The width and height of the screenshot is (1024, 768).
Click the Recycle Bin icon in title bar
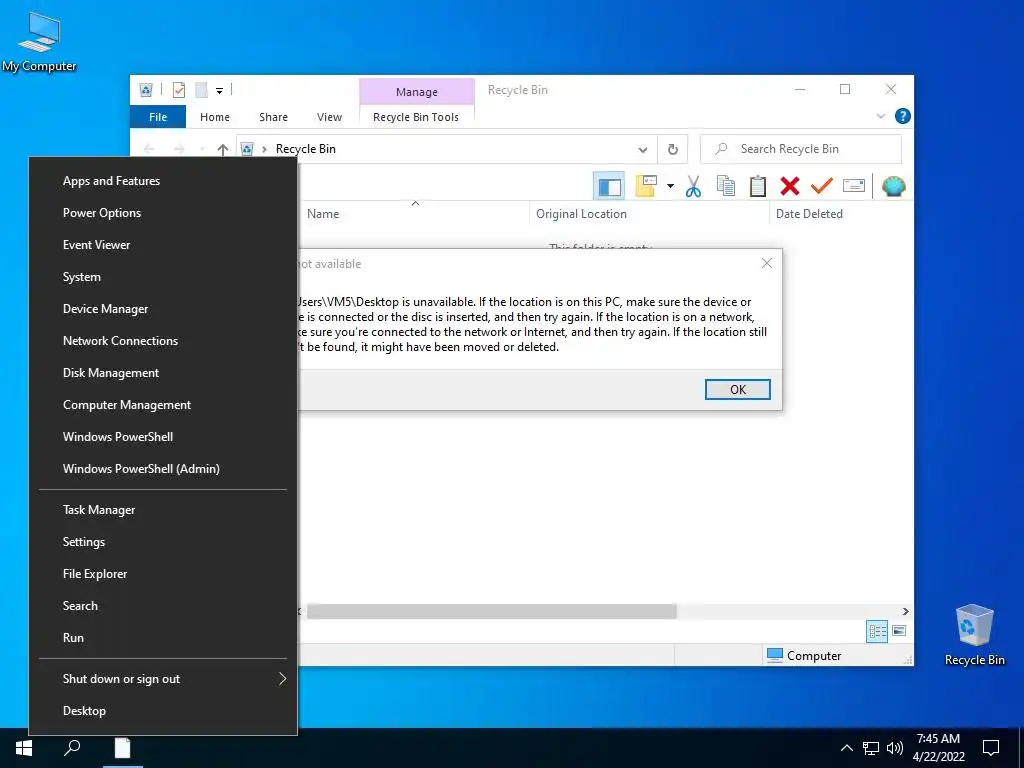[146, 90]
